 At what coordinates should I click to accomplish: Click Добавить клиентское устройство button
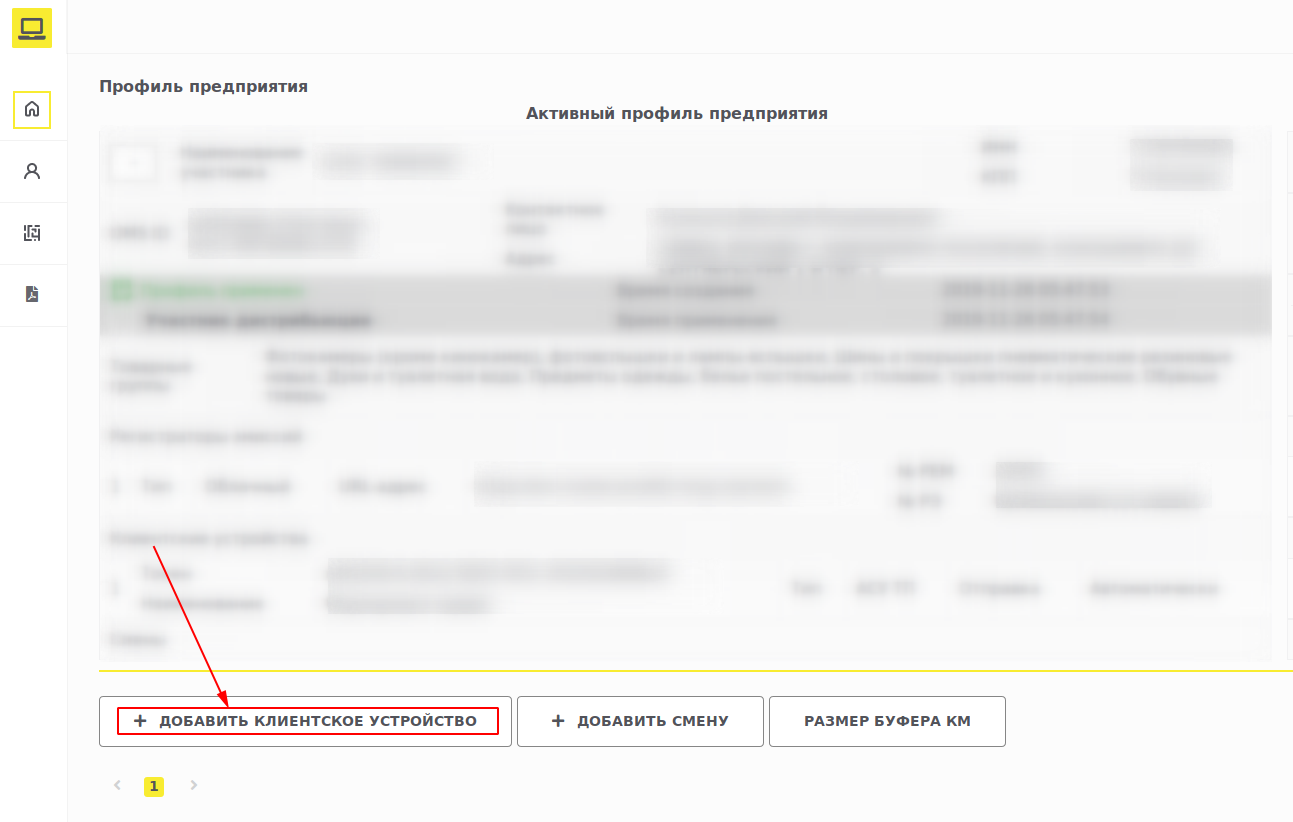click(x=305, y=721)
